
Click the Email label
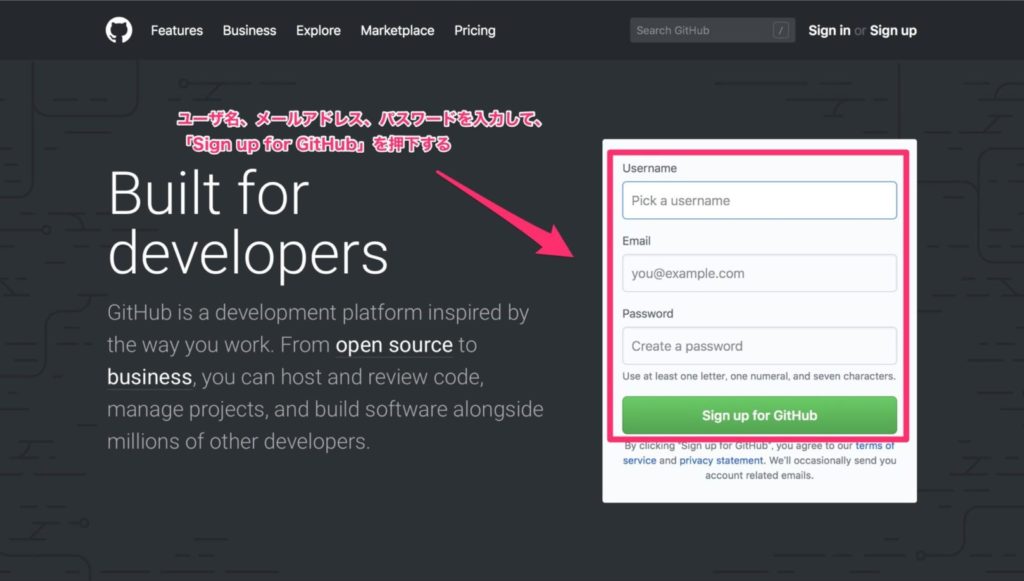pos(636,241)
